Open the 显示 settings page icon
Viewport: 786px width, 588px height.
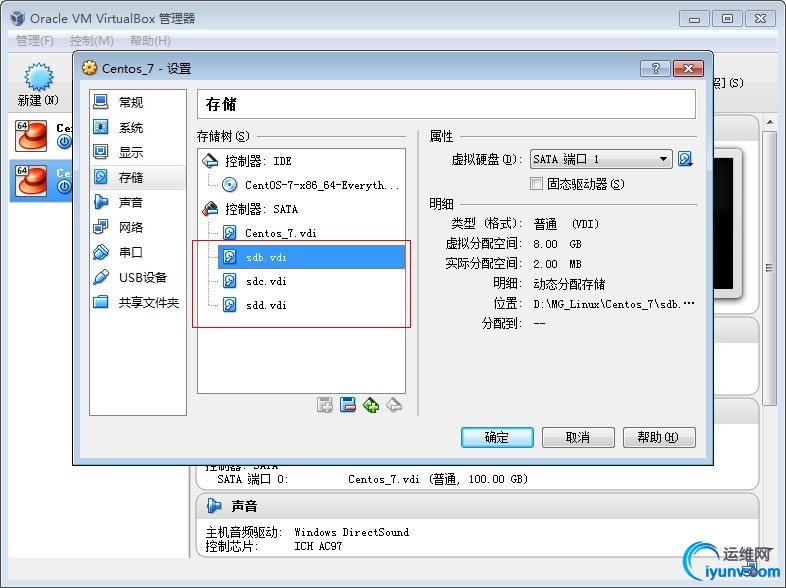(101, 151)
